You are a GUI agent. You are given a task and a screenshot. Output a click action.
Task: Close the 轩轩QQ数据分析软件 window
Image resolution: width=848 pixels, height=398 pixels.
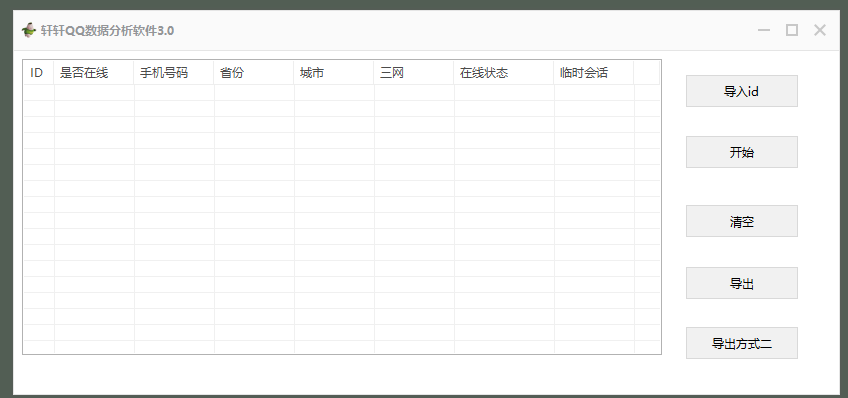pyautogui.click(x=820, y=30)
